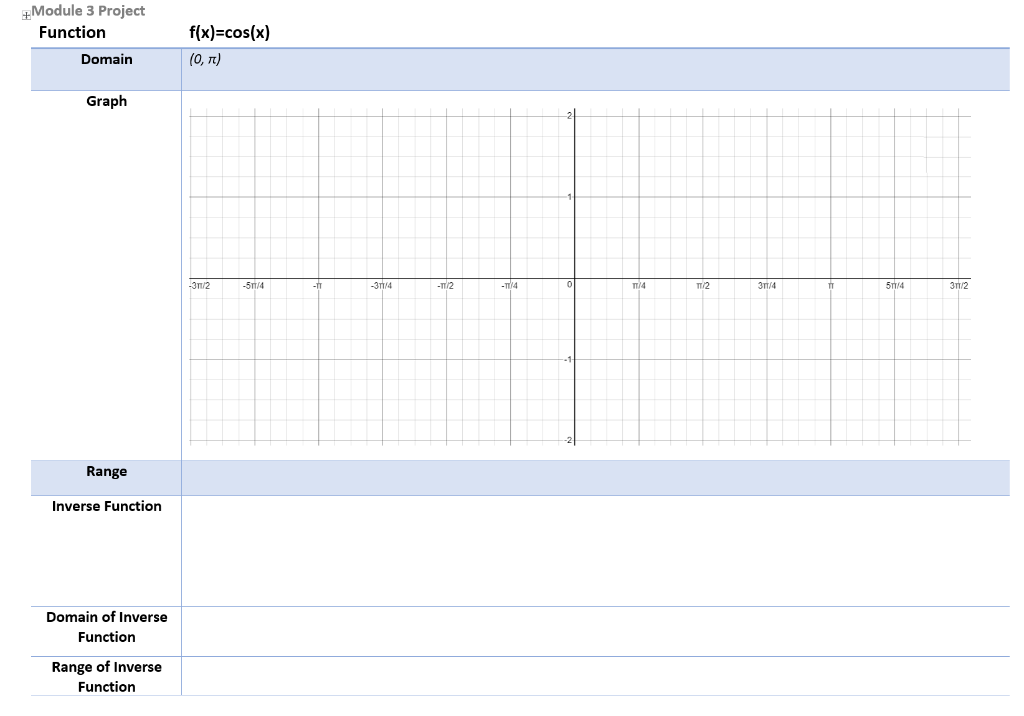Click the -3π/2 label at the graph's left edge
Screen dimensions: 1024x716
point(199,286)
